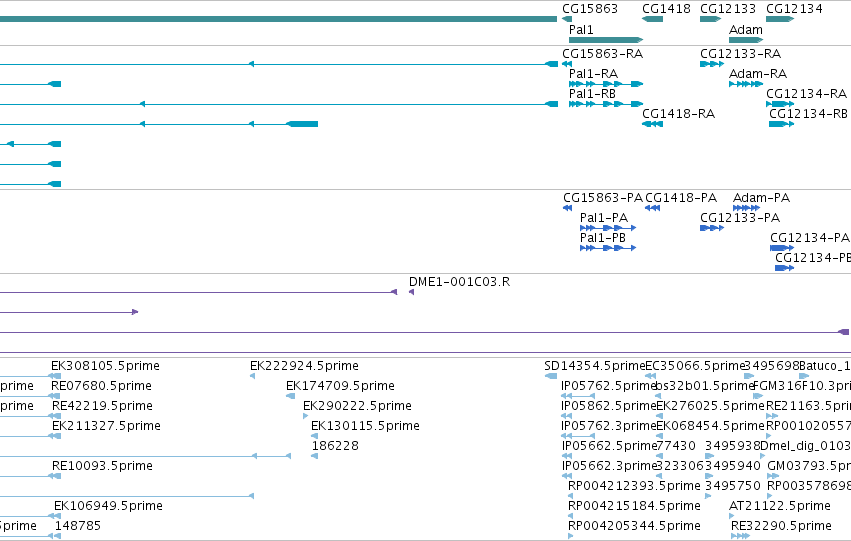Screen dimensions: 851x541
Task: Click the EK308105.5prime EST label
Action: pyautogui.click(x=105, y=366)
